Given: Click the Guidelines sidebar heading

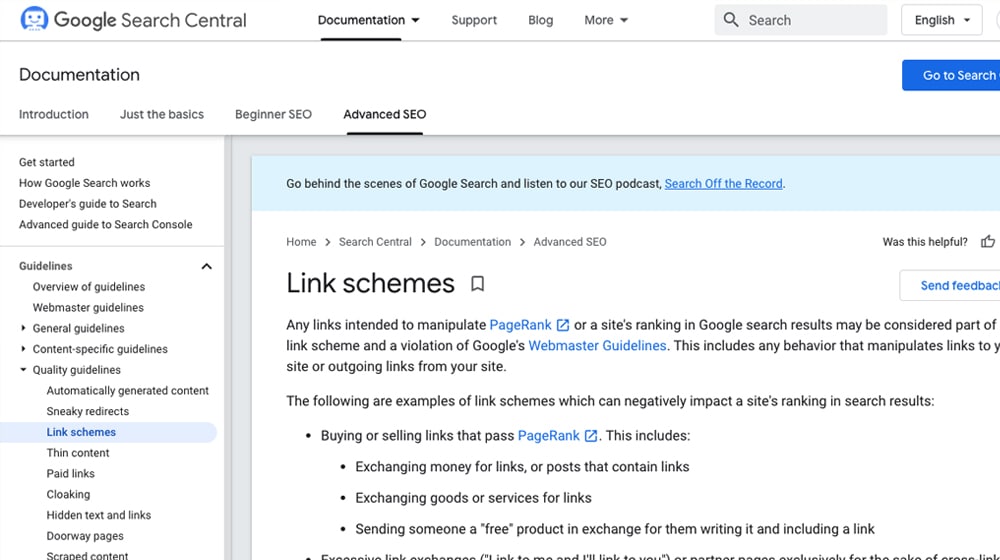Looking at the screenshot, I should (45, 266).
